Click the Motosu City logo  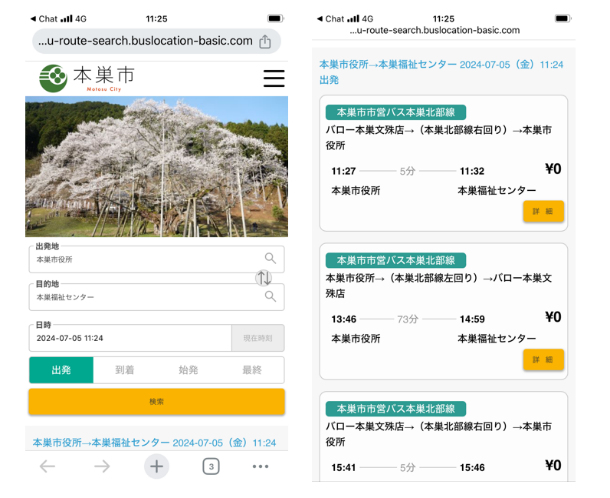tap(87, 78)
